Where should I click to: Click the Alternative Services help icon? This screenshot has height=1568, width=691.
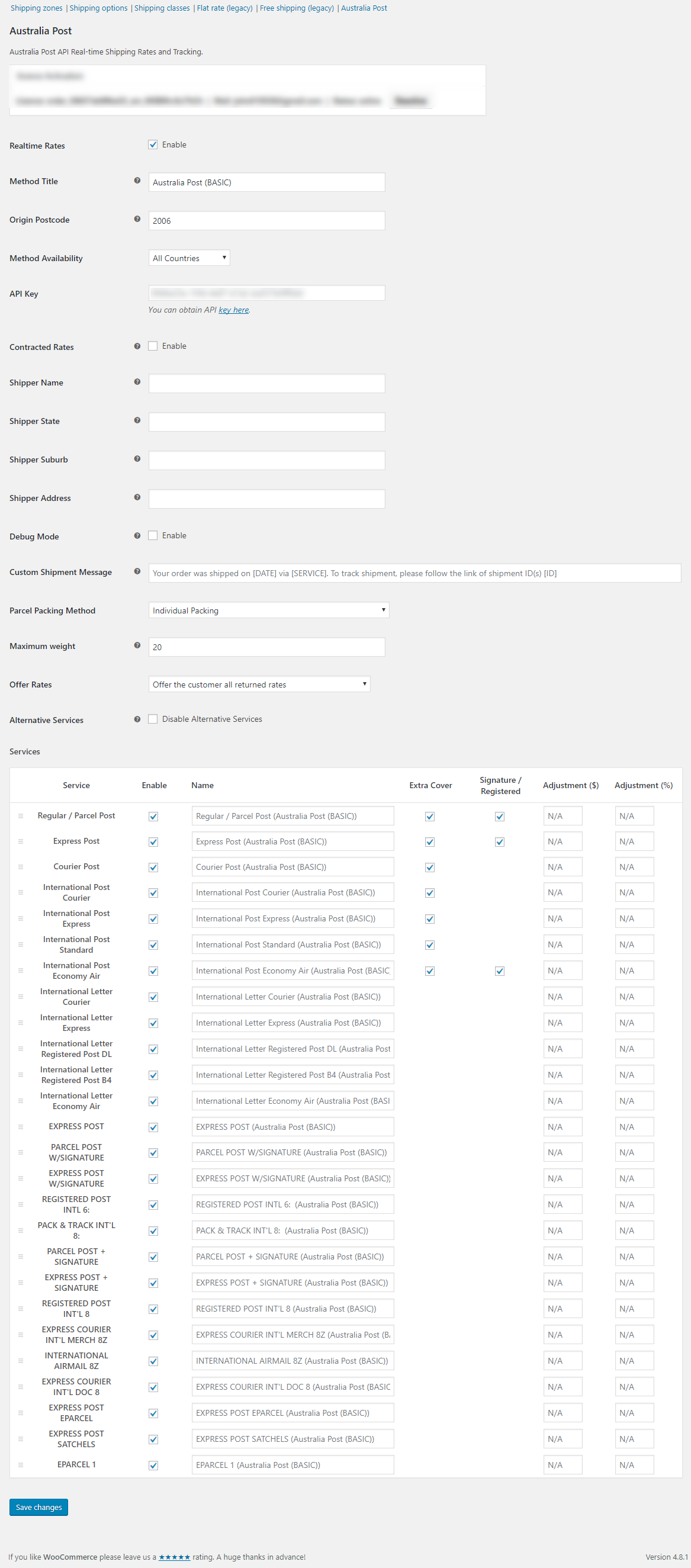pyautogui.click(x=137, y=719)
